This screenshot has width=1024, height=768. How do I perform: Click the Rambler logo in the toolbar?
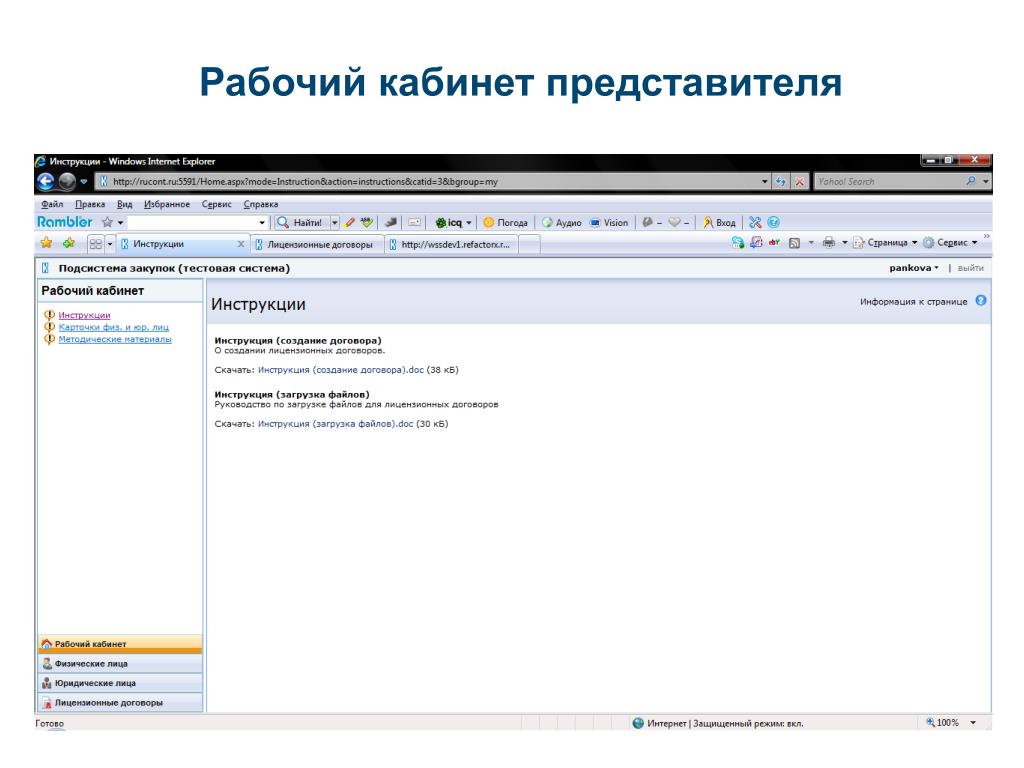(65, 222)
